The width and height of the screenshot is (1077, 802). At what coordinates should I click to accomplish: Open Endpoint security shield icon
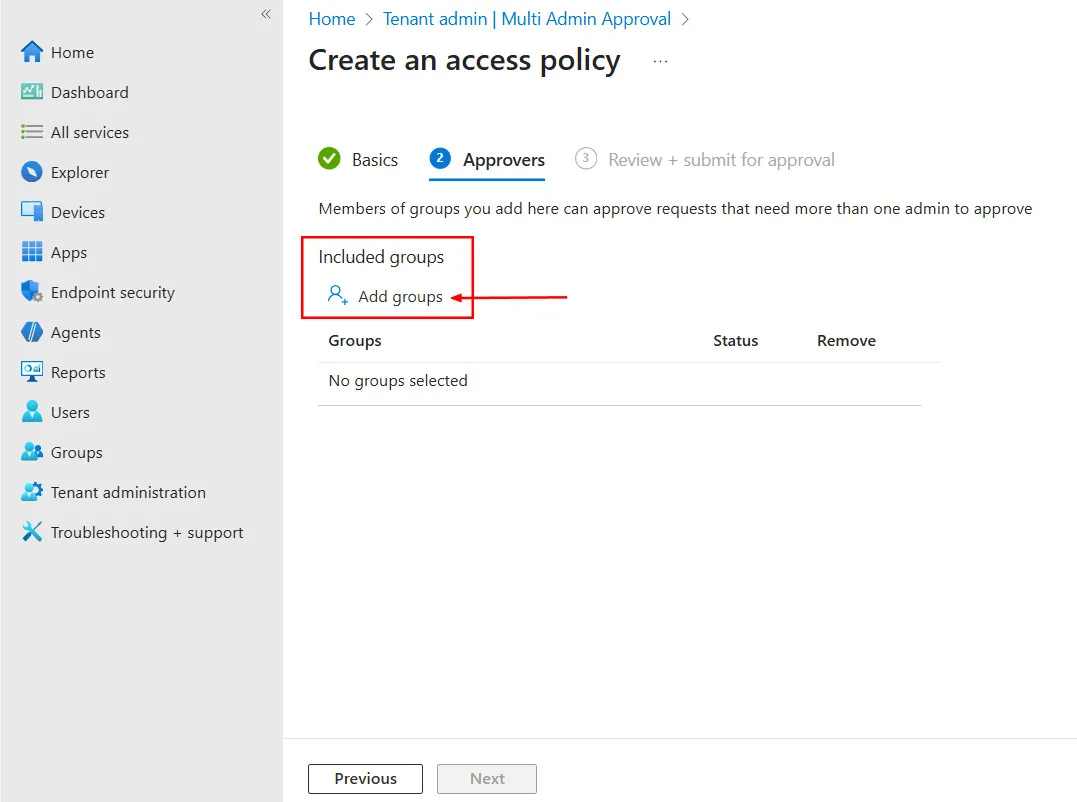(32, 292)
